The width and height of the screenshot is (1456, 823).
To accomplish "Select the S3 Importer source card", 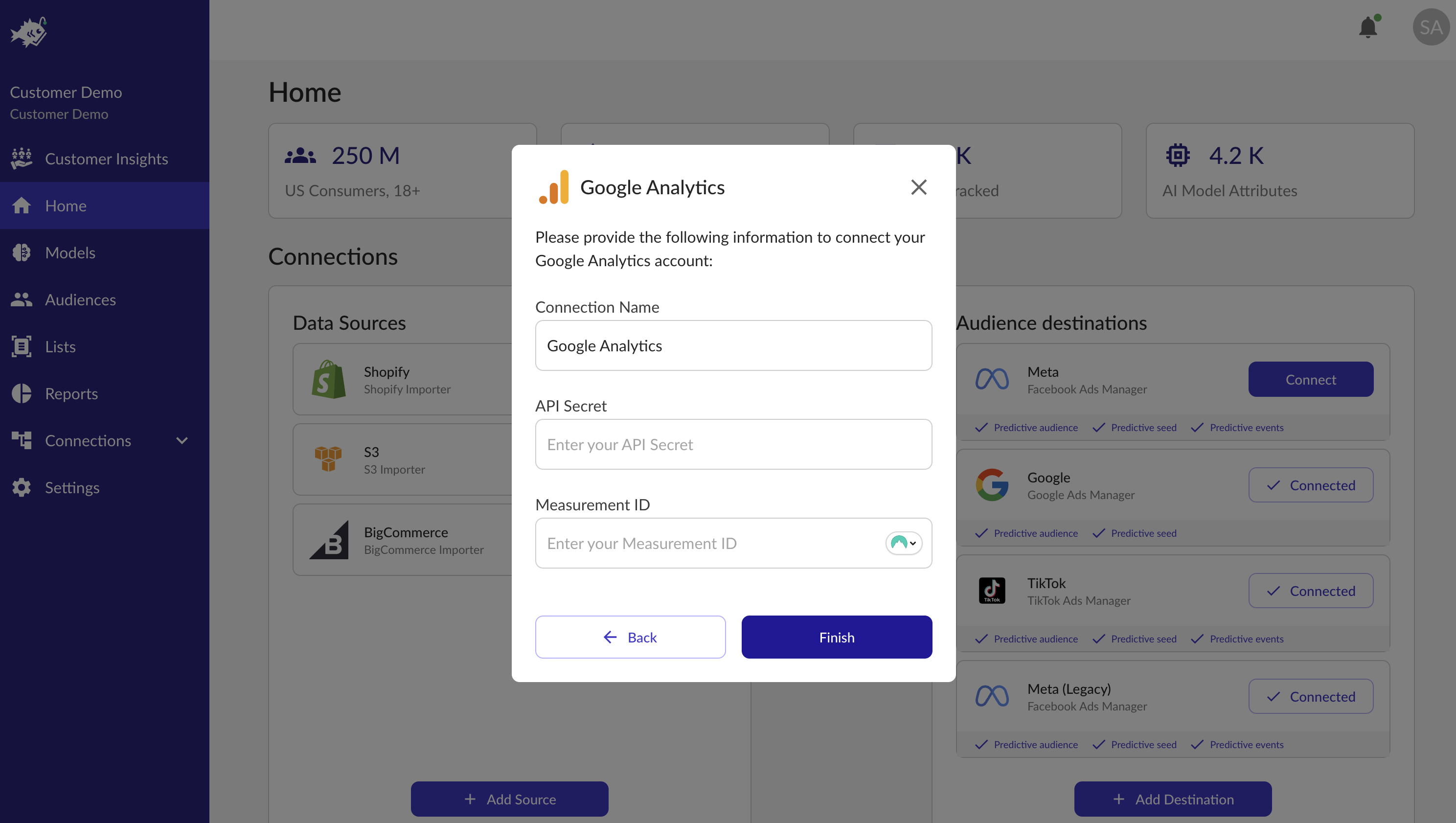I will [x=403, y=459].
